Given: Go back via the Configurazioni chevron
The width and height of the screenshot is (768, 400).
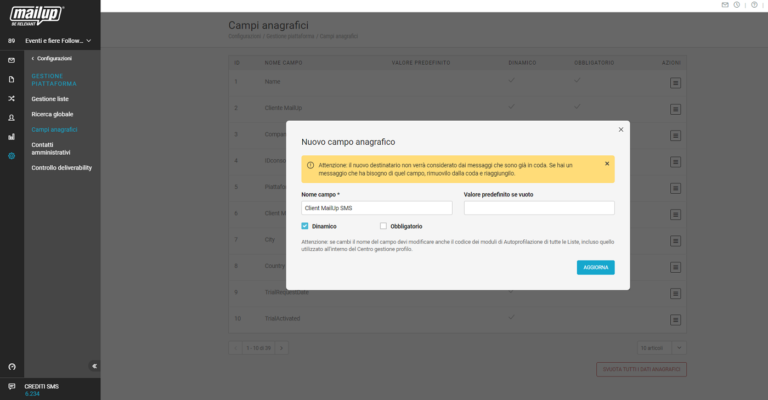Looking at the screenshot, I should pos(33,59).
